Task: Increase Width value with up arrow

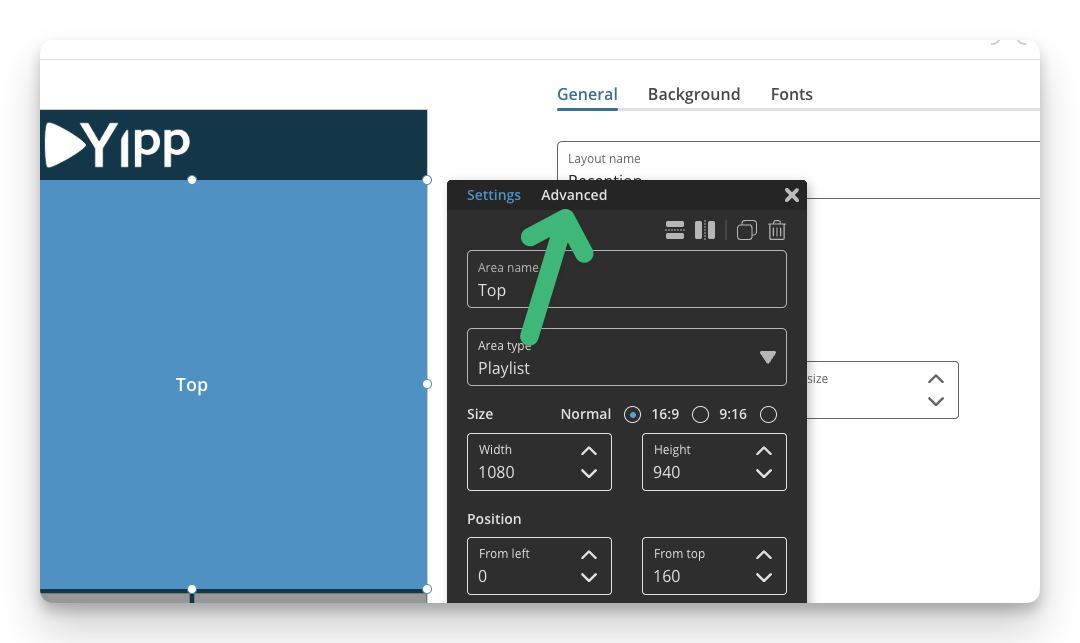Action: pyautogui.click(x=589, y=451)
